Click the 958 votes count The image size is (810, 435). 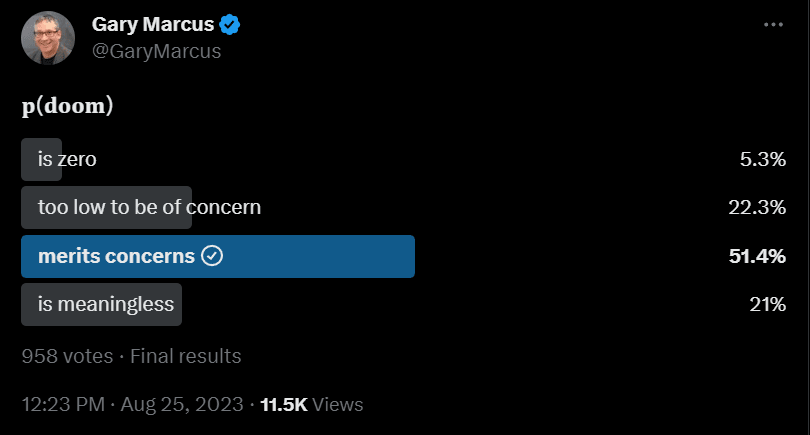click(67, 356)
